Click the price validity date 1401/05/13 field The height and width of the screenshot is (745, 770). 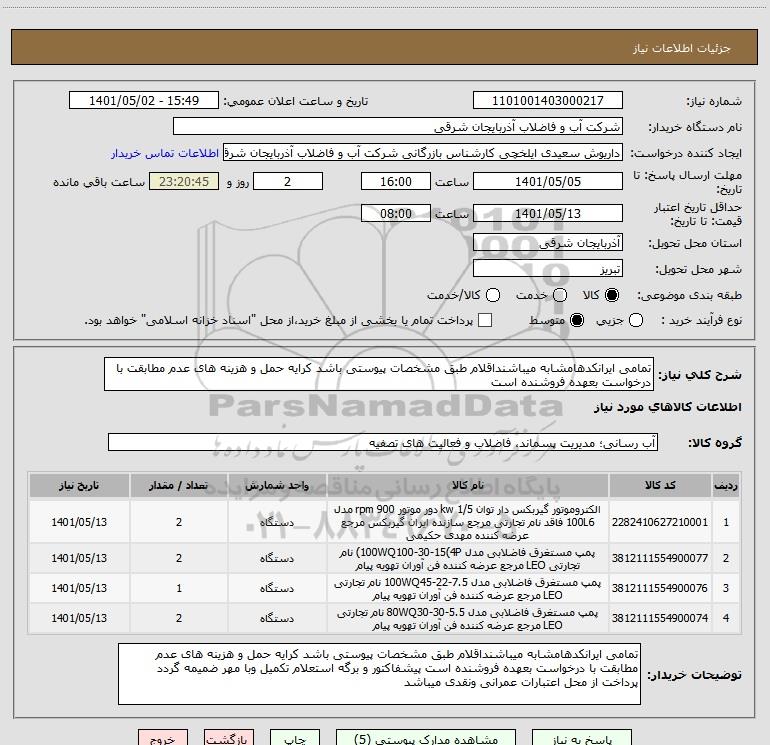click(548, 213)
